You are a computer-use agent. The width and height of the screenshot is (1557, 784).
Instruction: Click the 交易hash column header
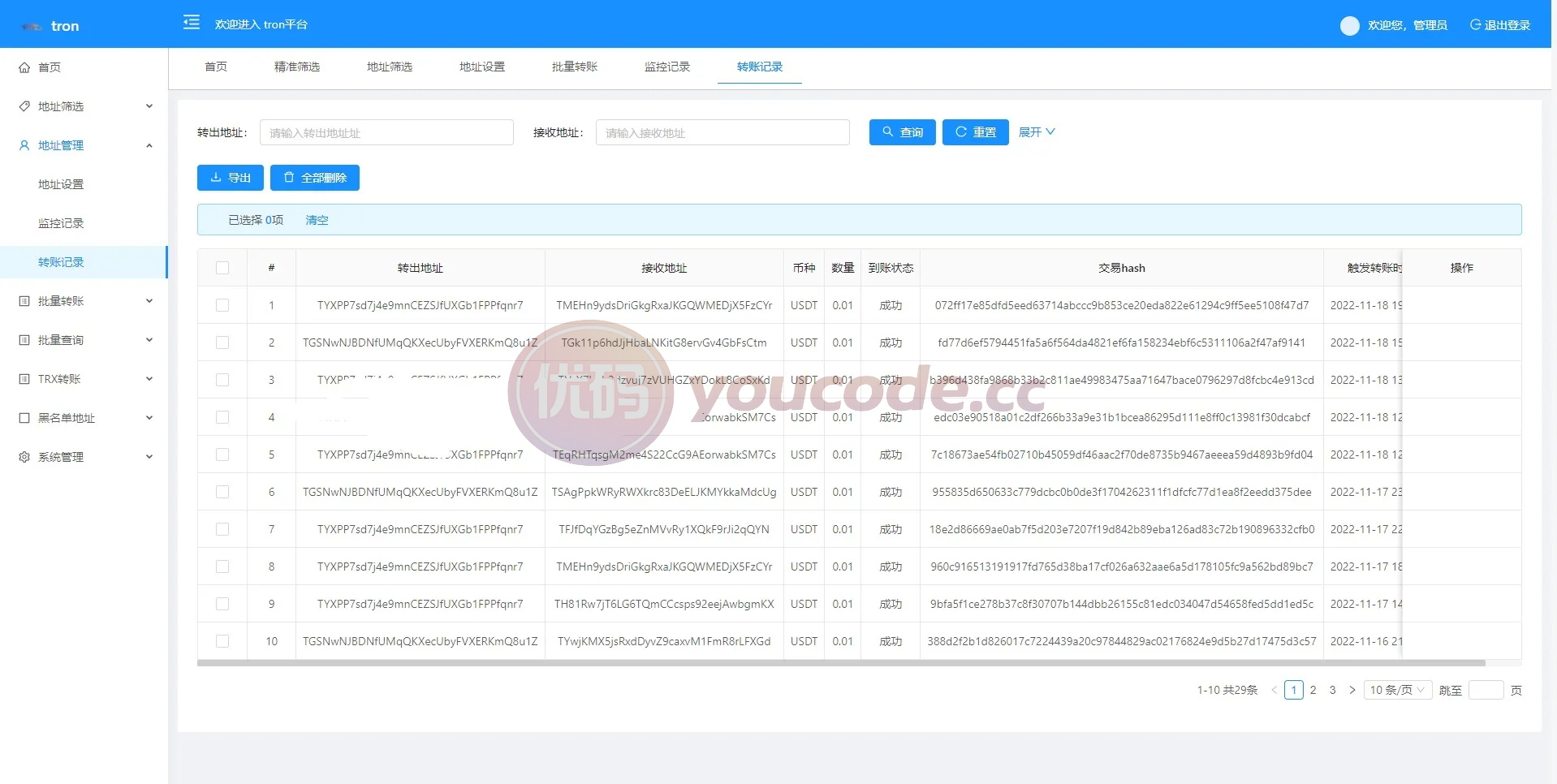coord(1122,268)
